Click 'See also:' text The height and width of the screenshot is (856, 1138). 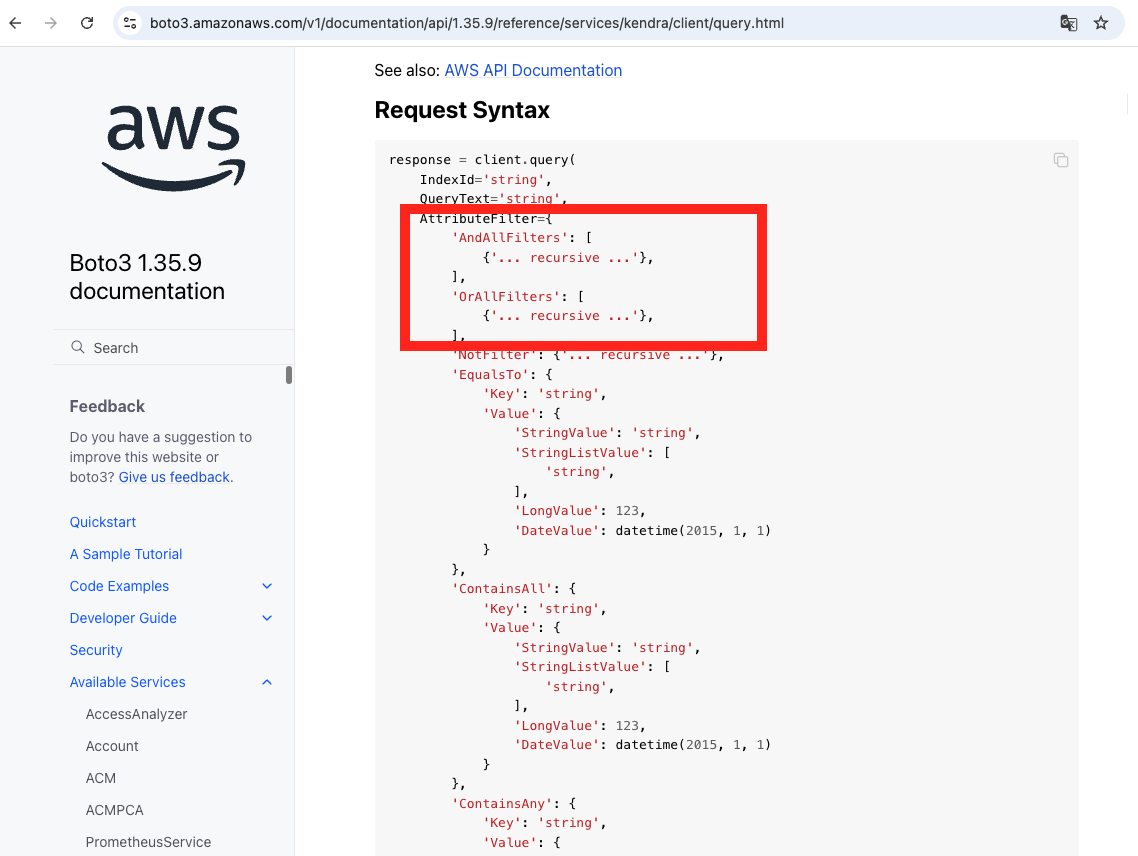407,70
